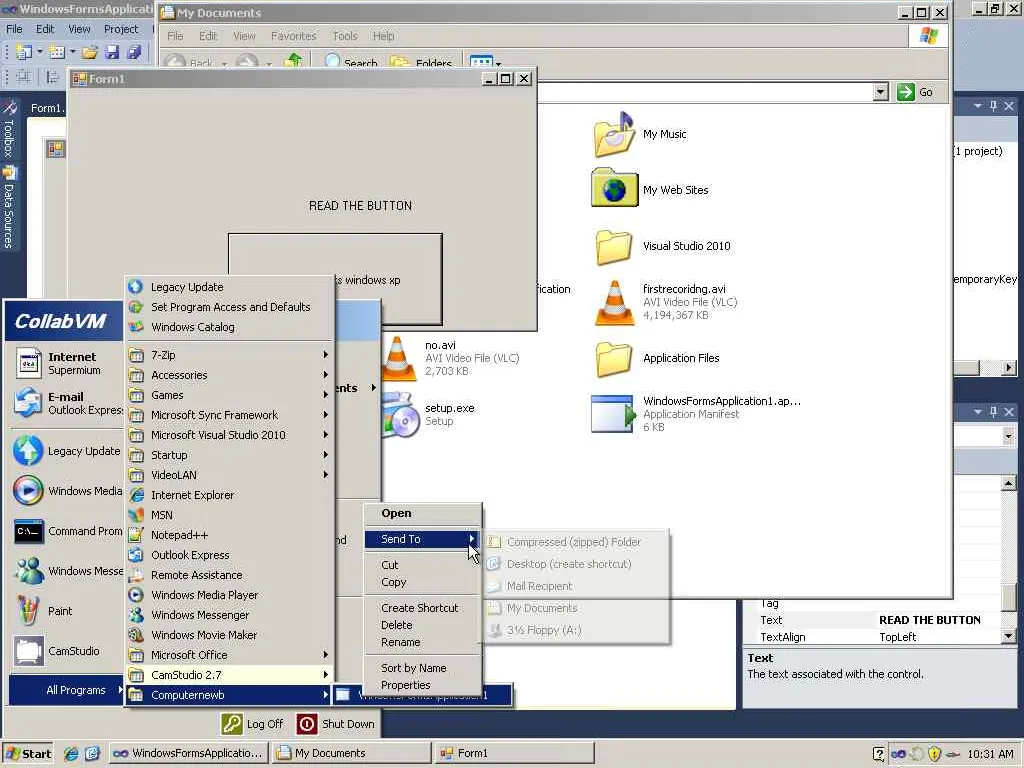Click the Up folder toolbar icon

[294, 61]
